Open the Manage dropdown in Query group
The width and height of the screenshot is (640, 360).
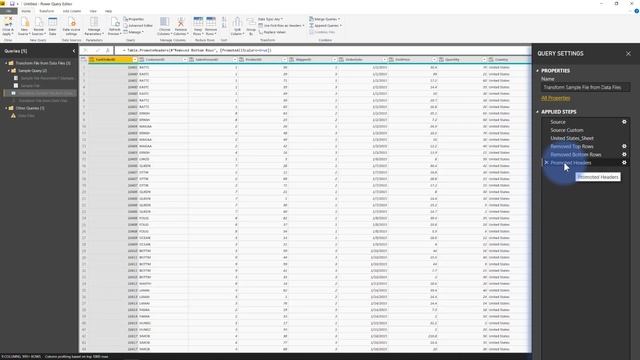click(133, 32)
